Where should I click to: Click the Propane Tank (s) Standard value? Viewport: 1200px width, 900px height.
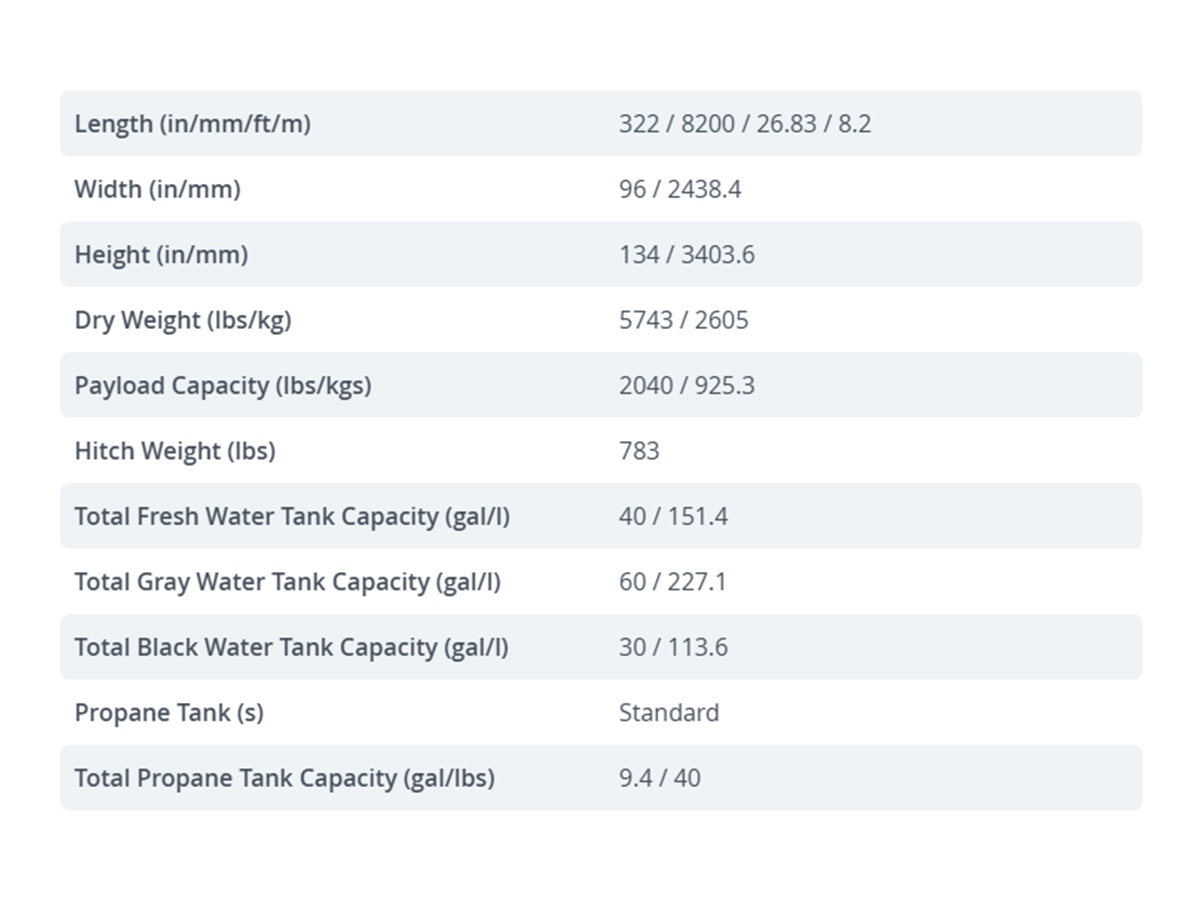click(669, 713)
